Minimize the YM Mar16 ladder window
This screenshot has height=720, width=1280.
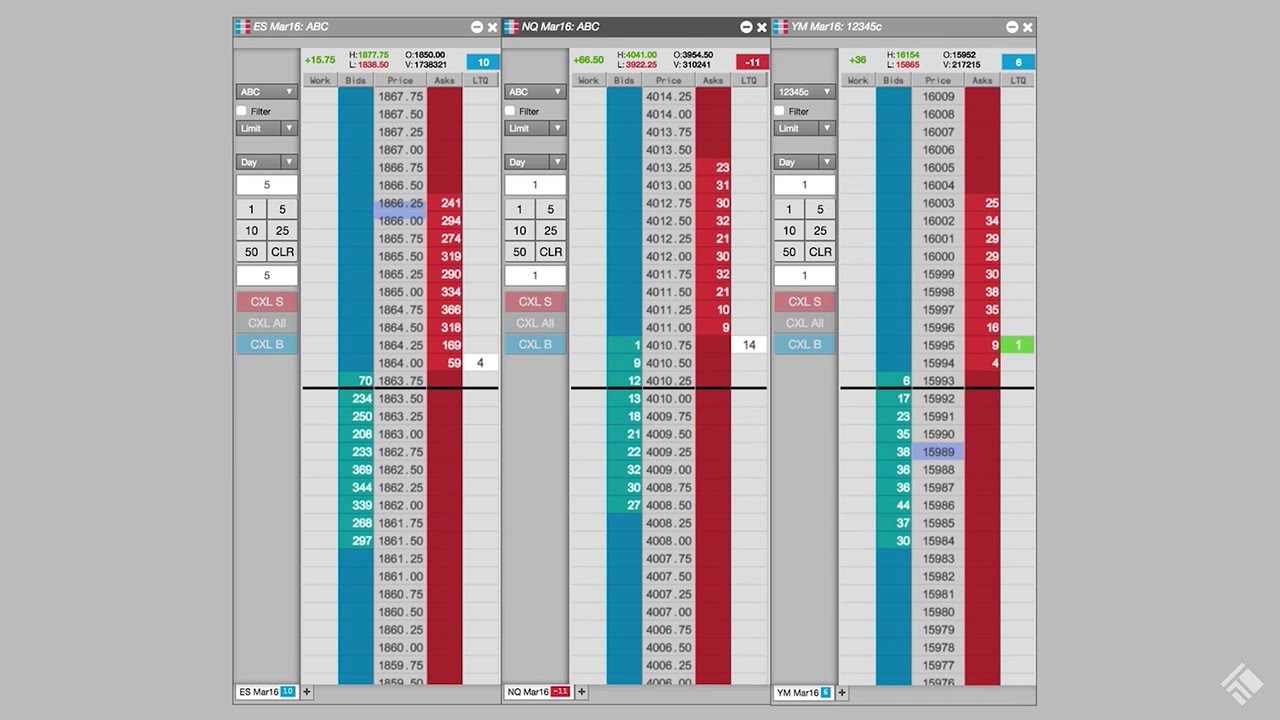coord(1012,27)
